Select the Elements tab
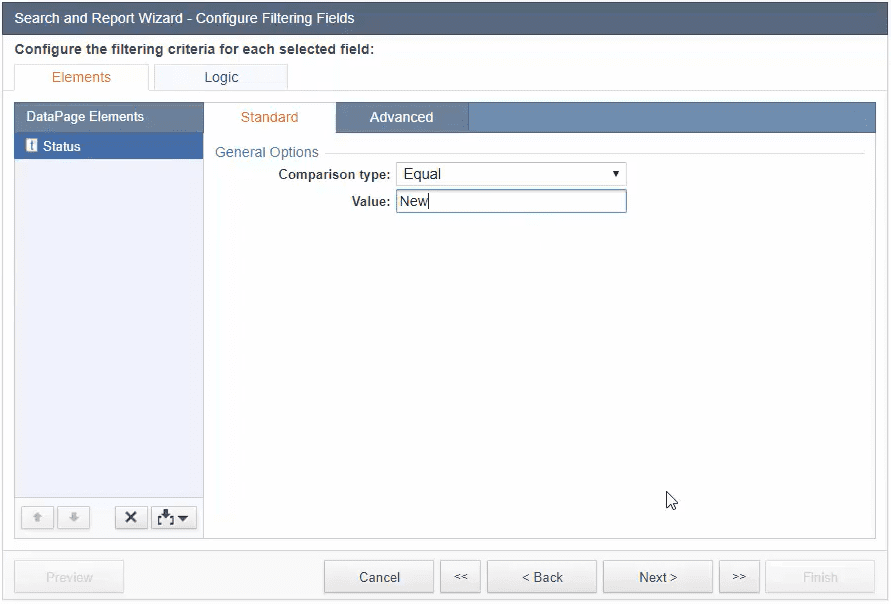This screenshot has width=891, height=604. [81, 77]
